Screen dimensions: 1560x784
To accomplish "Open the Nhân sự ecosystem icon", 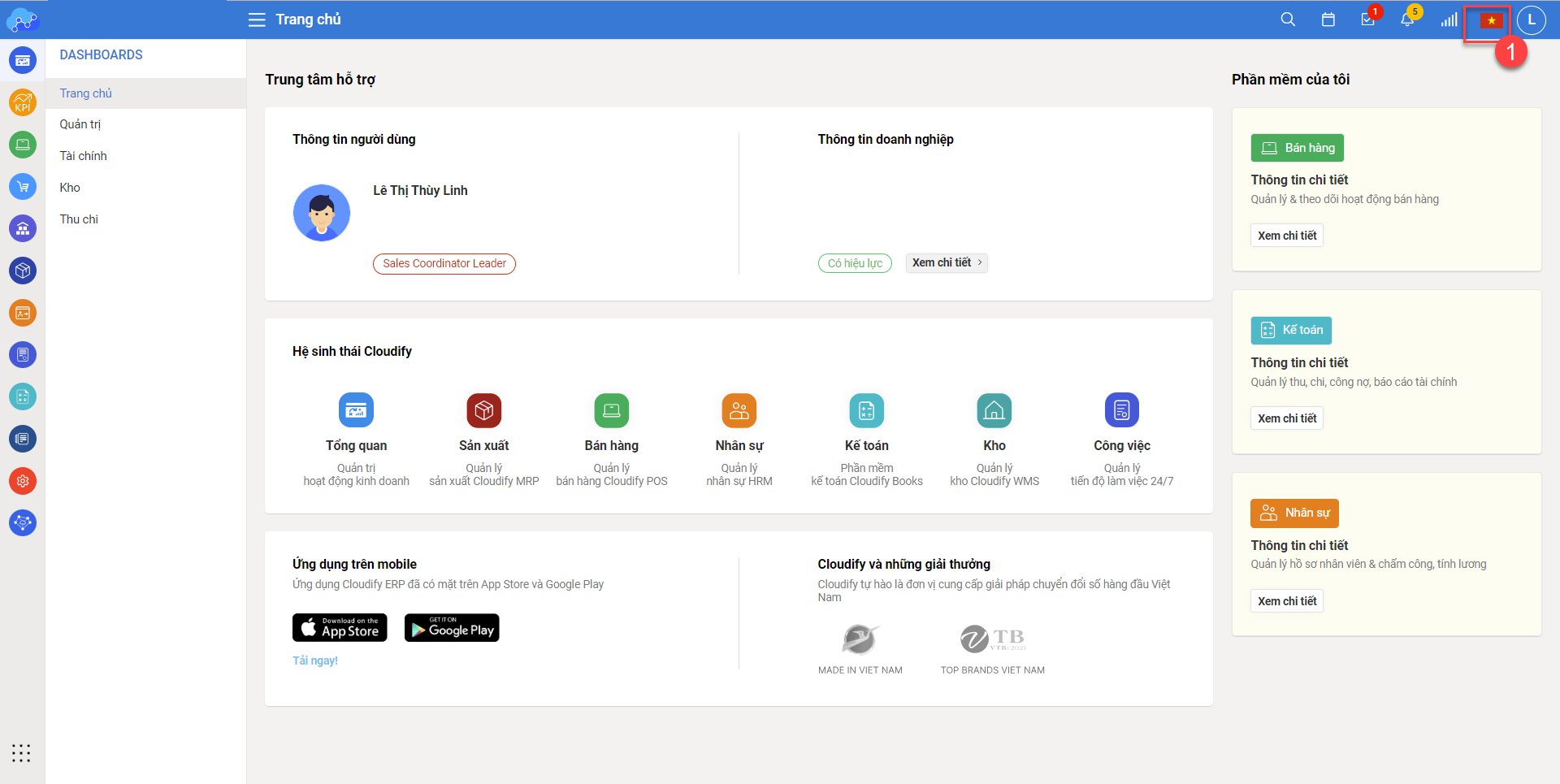I will [x=739, y=410].
